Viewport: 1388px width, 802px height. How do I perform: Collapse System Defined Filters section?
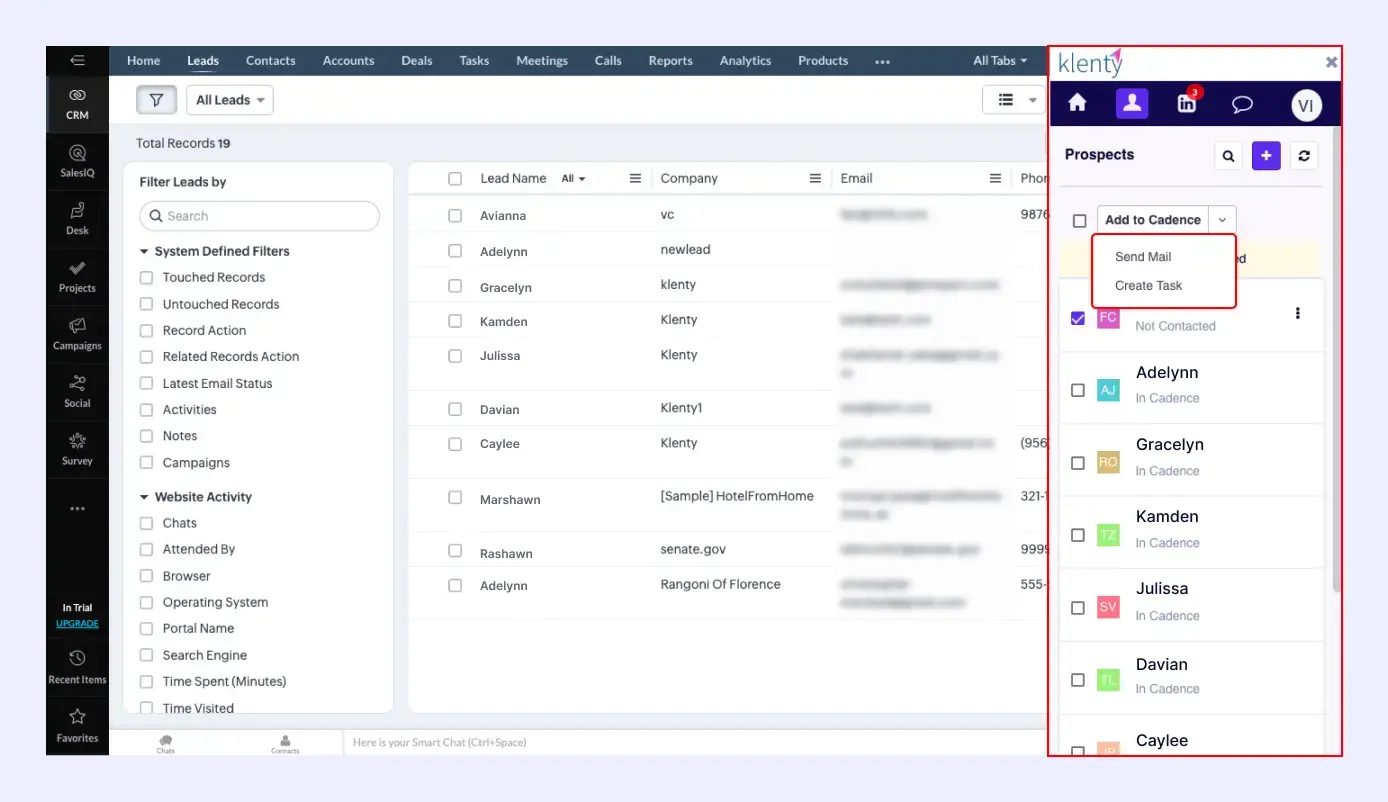point(145,251)
